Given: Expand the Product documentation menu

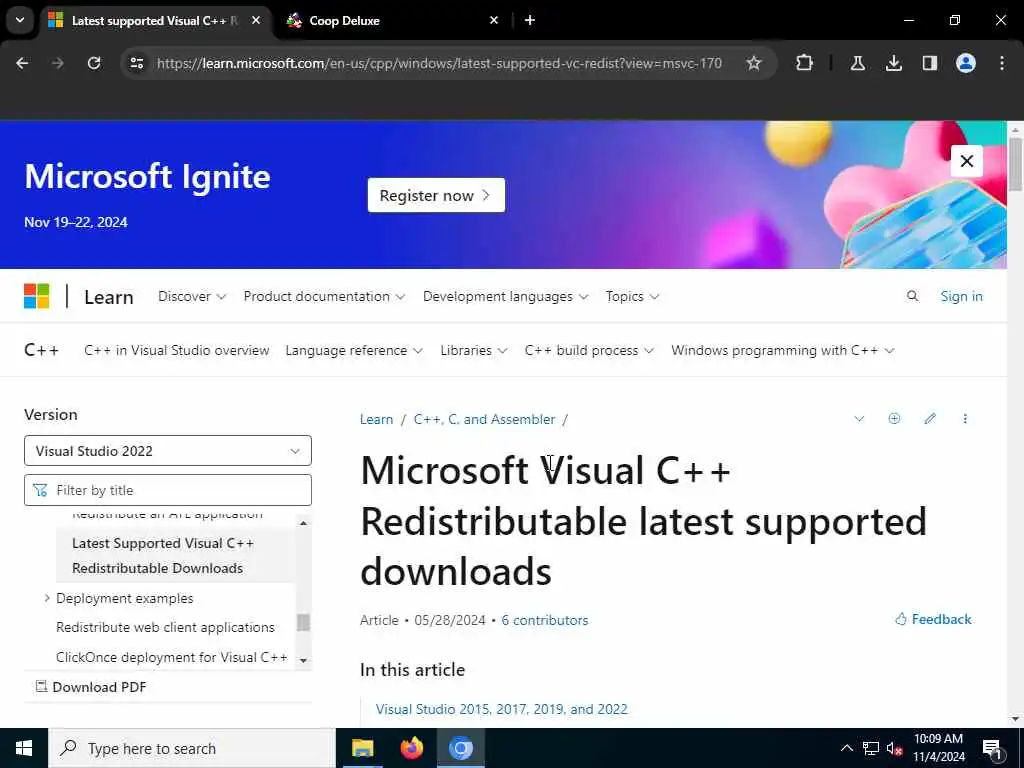Looking at the screenshot, I should [x=324, y=296].
